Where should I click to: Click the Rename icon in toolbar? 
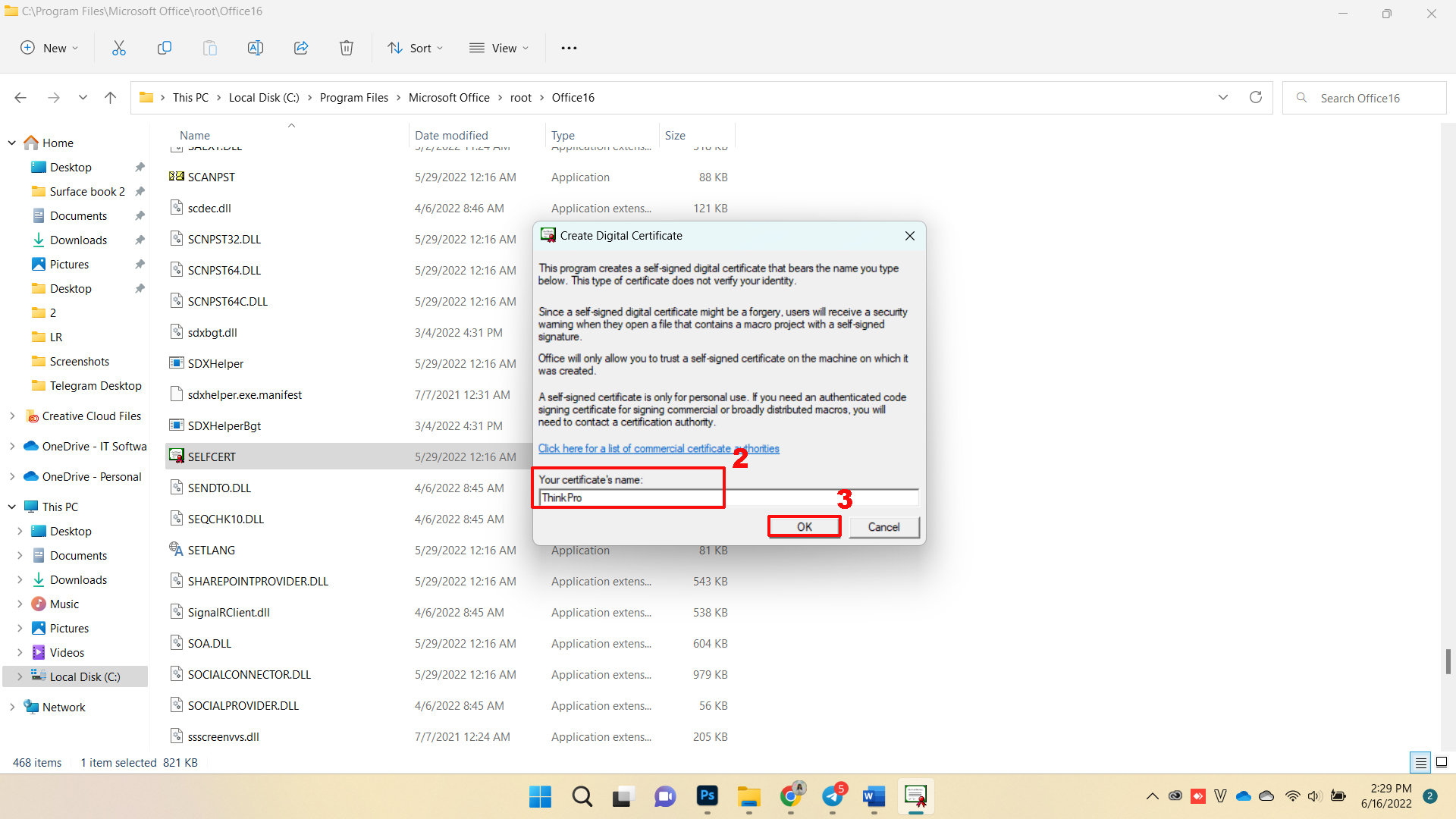(256, 48)
